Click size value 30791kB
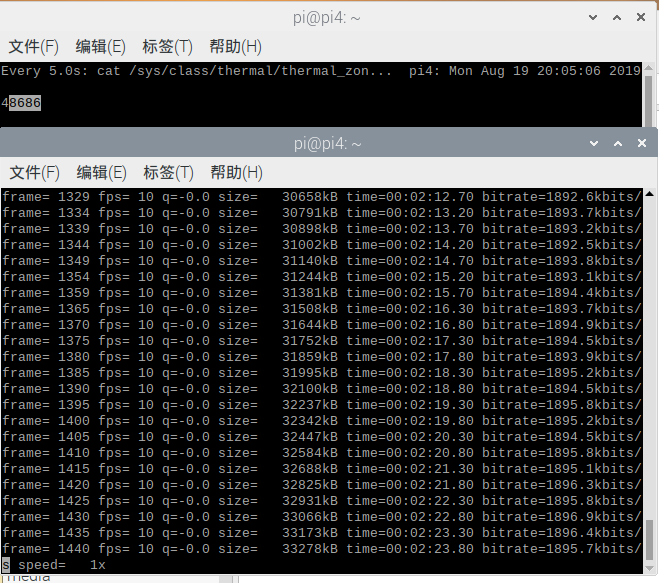The image size is (659, 583). (310, 213)
